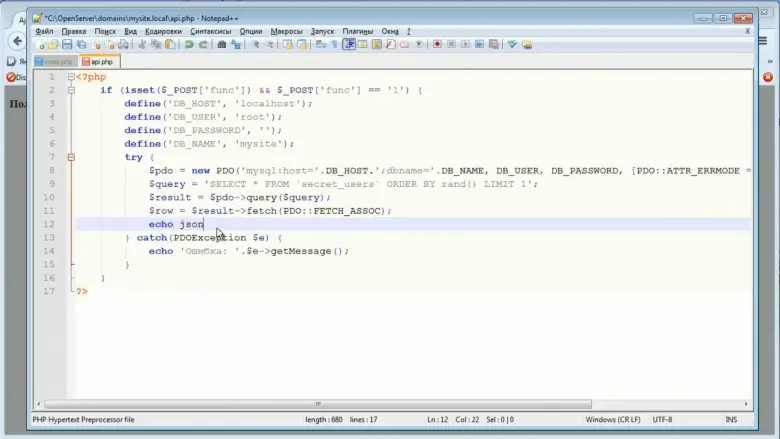Click the Paste clipboard toolbar icon
Screen dimensions: 780x439
(170, 45)
